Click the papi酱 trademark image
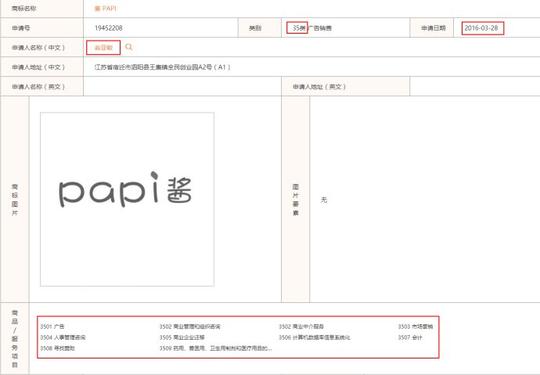This screenshot has height=375, width=540. point(127,199)
